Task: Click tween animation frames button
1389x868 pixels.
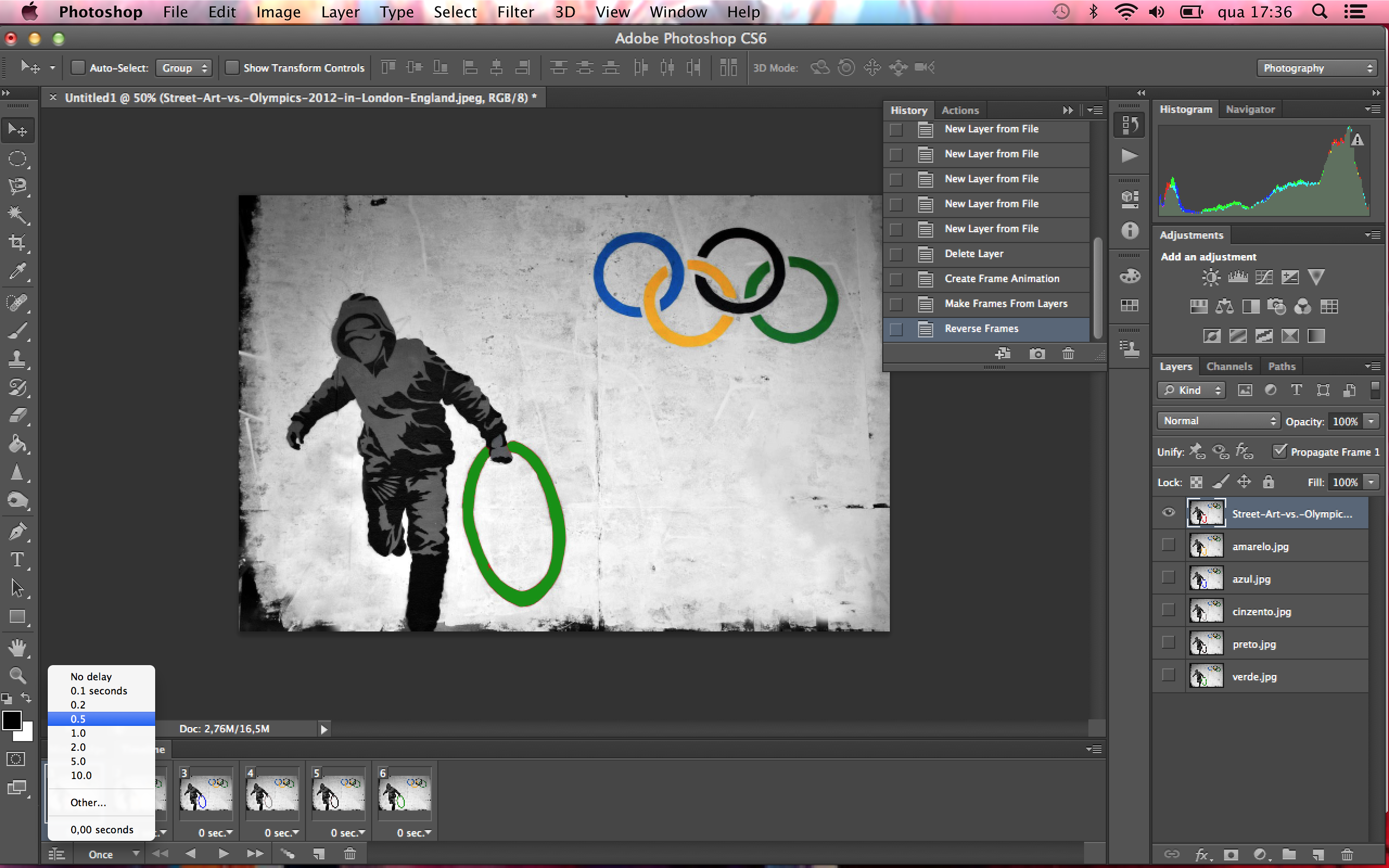Action: 287,854
